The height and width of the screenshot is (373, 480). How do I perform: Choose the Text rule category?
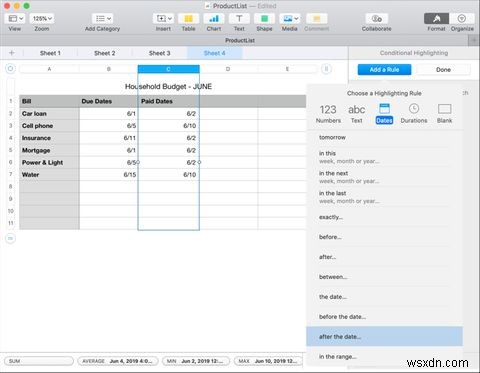(x=356, y=114)
